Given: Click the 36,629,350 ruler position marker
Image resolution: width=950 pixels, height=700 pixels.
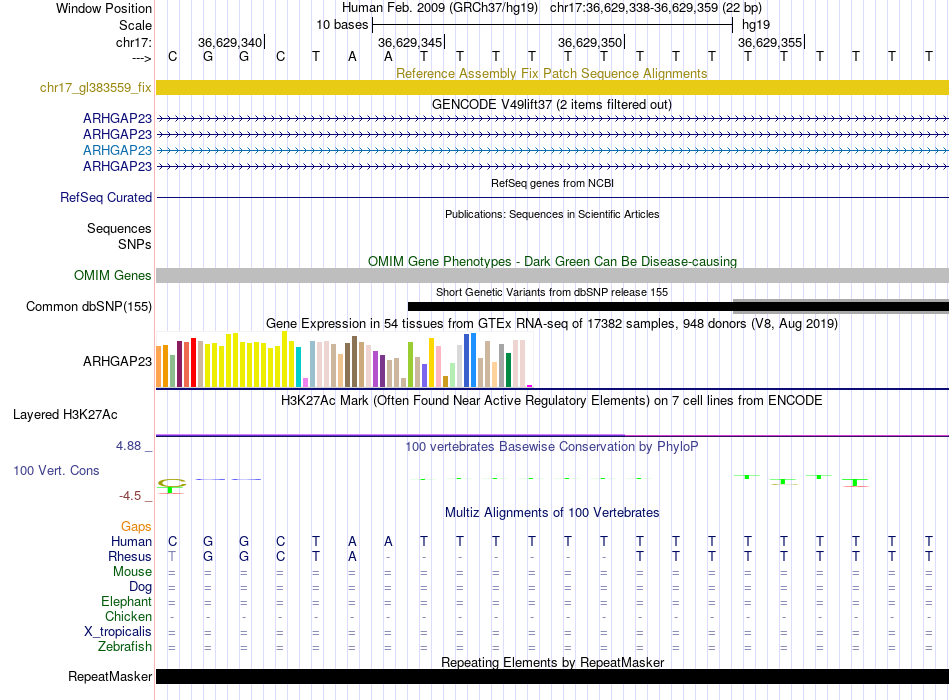Looking at the screenshot, I should click(x=590, y=42).
